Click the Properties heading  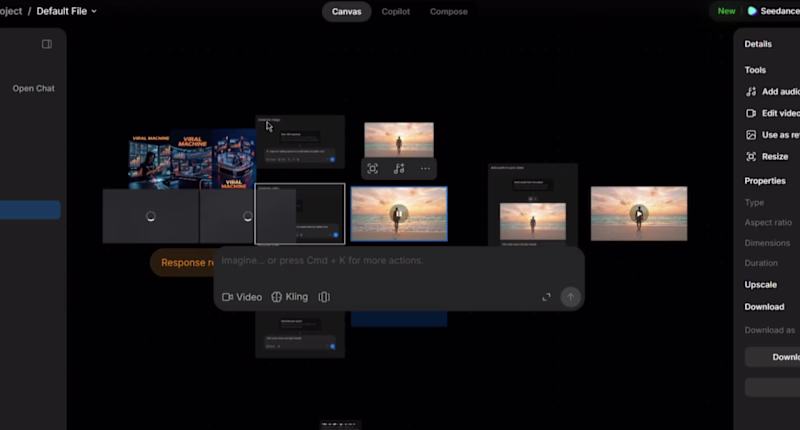[765, 181]
